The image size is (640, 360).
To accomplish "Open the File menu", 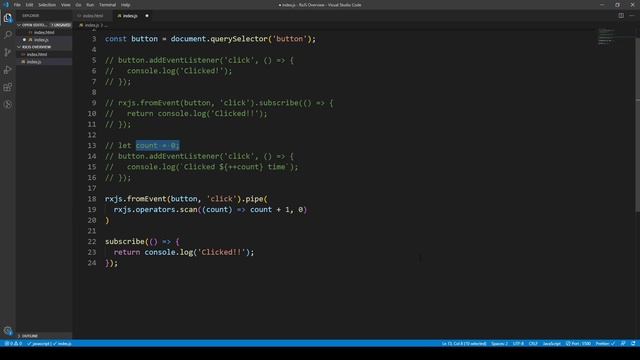I will [17, 5].
